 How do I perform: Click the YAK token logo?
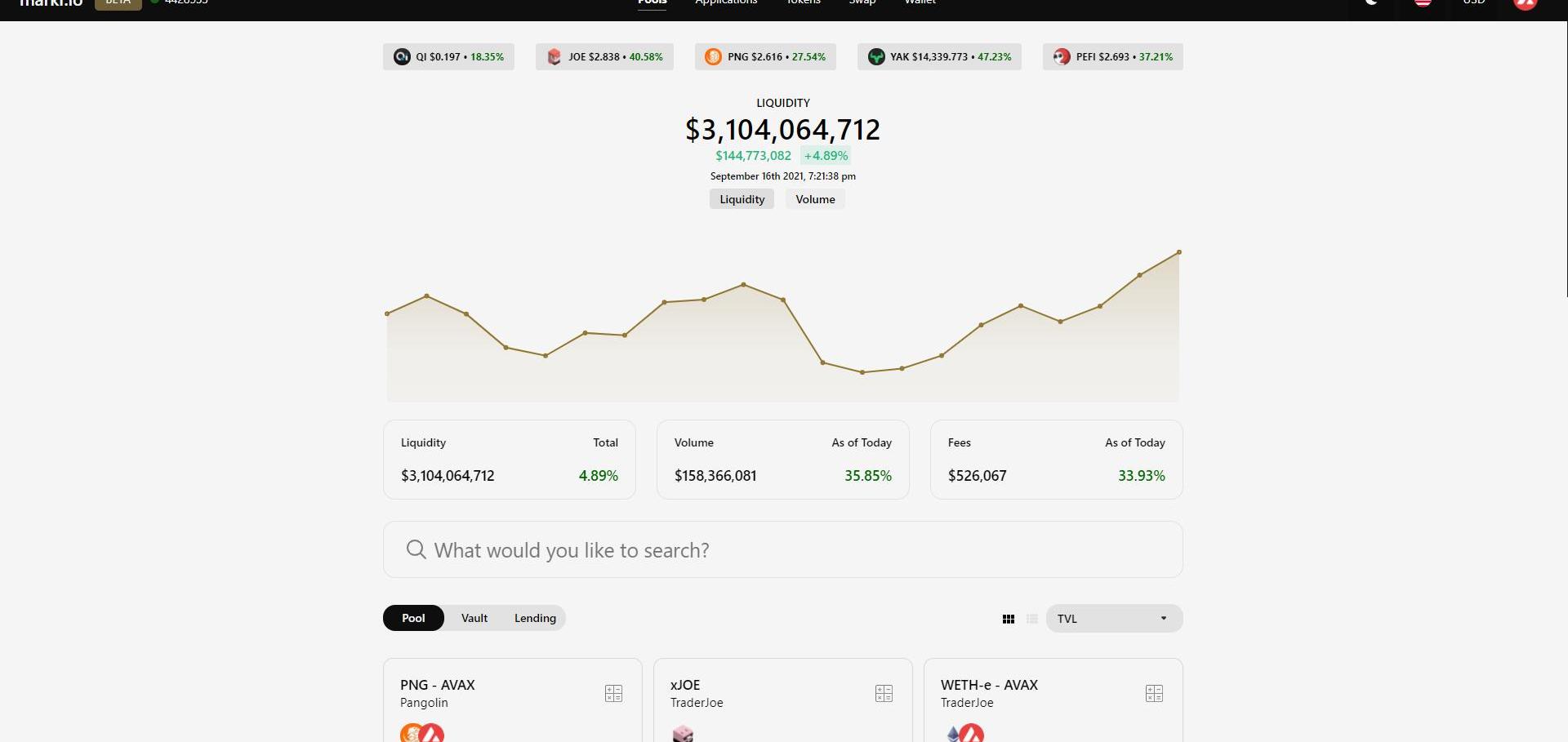coord(876,57)
